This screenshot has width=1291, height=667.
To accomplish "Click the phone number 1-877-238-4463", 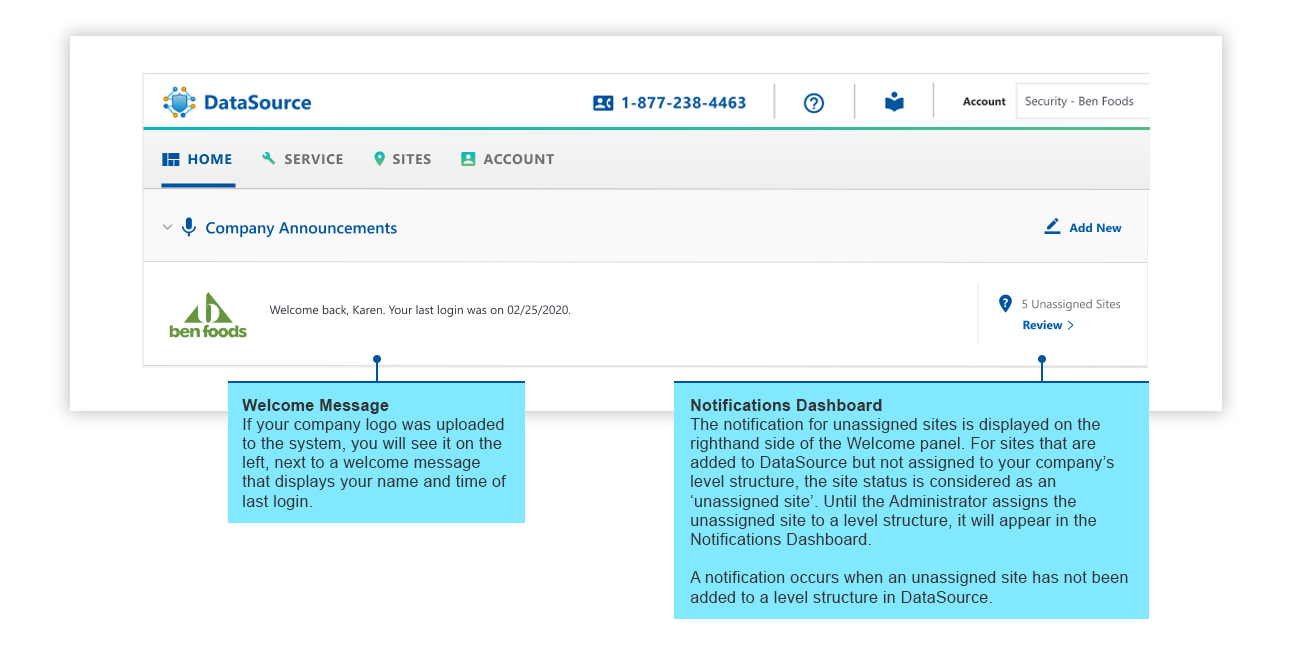I will pyautogui.click(x=683, y=103).
